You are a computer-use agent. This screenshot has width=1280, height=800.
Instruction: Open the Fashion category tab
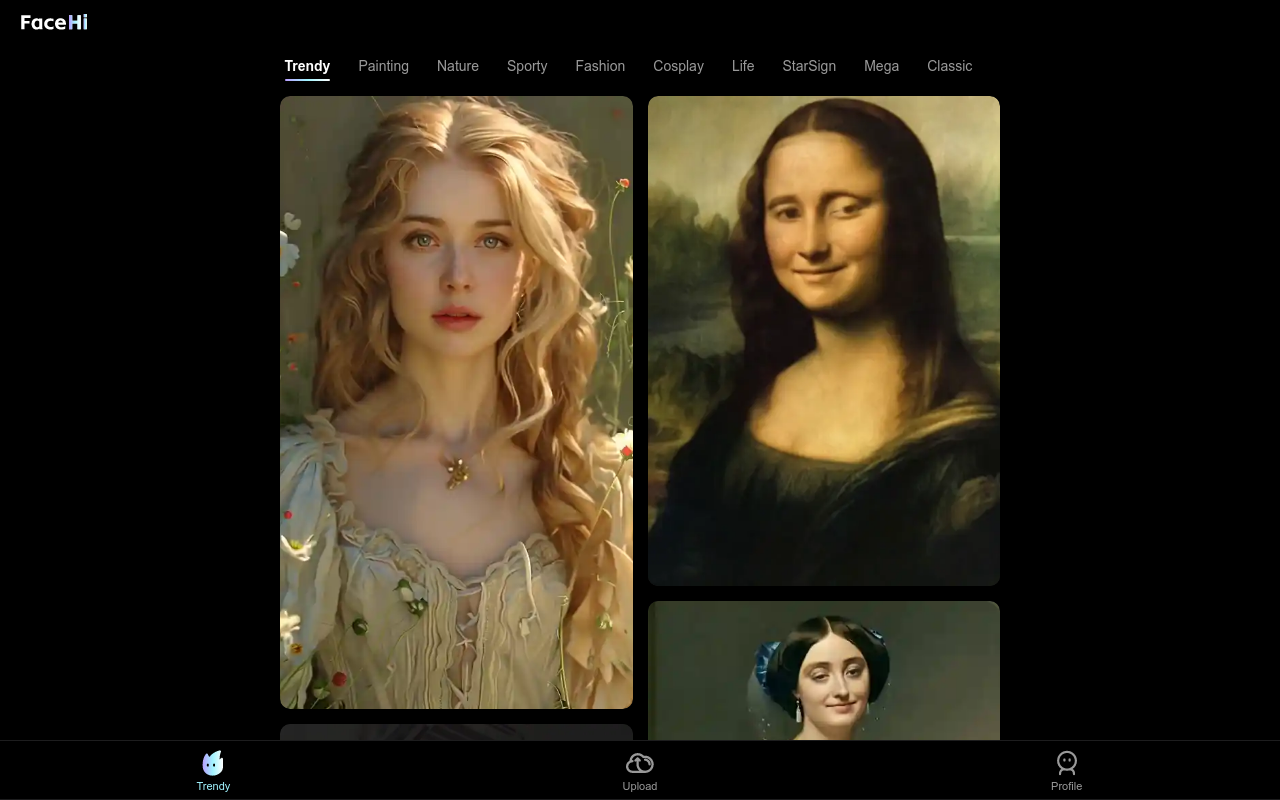click(x=600, y=66)
